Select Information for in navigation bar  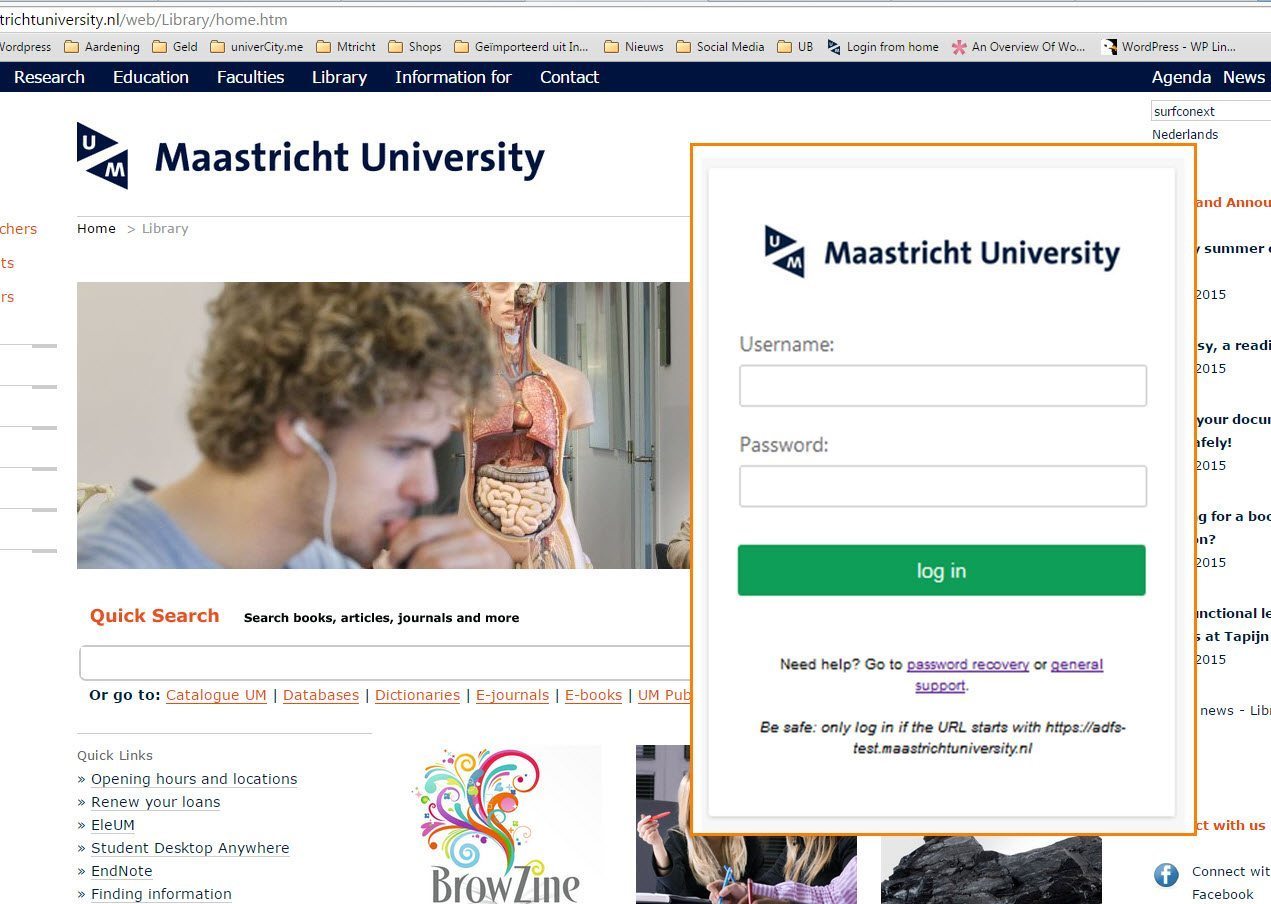pyautogui.click(x=453, y=77)
